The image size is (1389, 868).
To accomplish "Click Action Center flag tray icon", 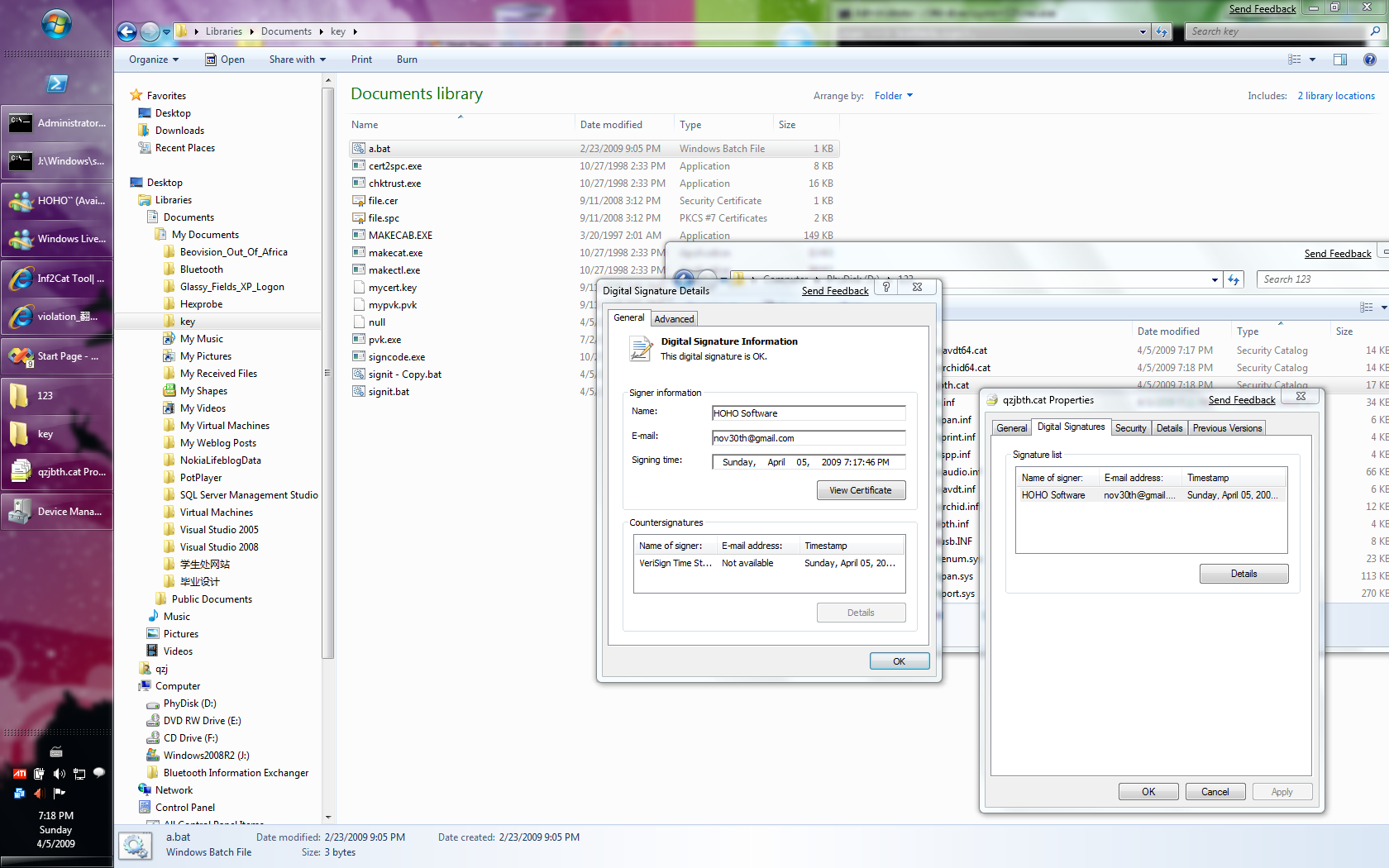I will [x=59, y=793].
